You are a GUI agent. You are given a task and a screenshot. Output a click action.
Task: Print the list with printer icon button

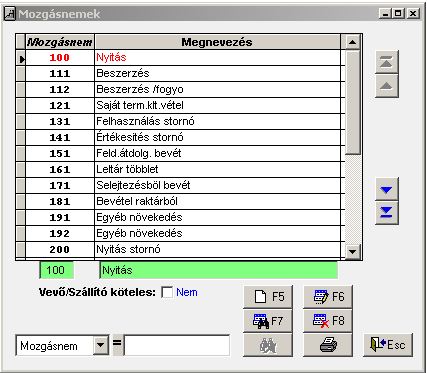click(328, 345)
